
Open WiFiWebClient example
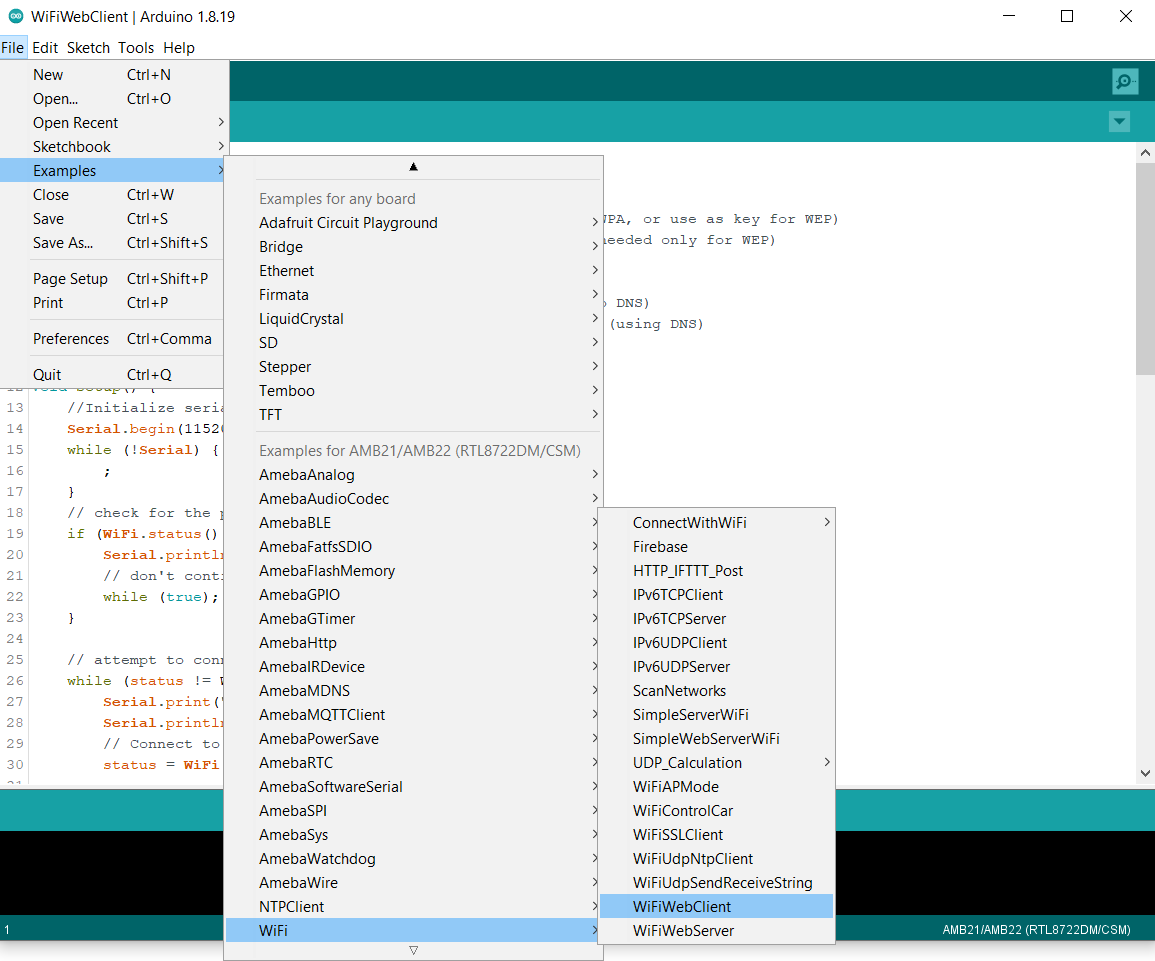(717, 907)
